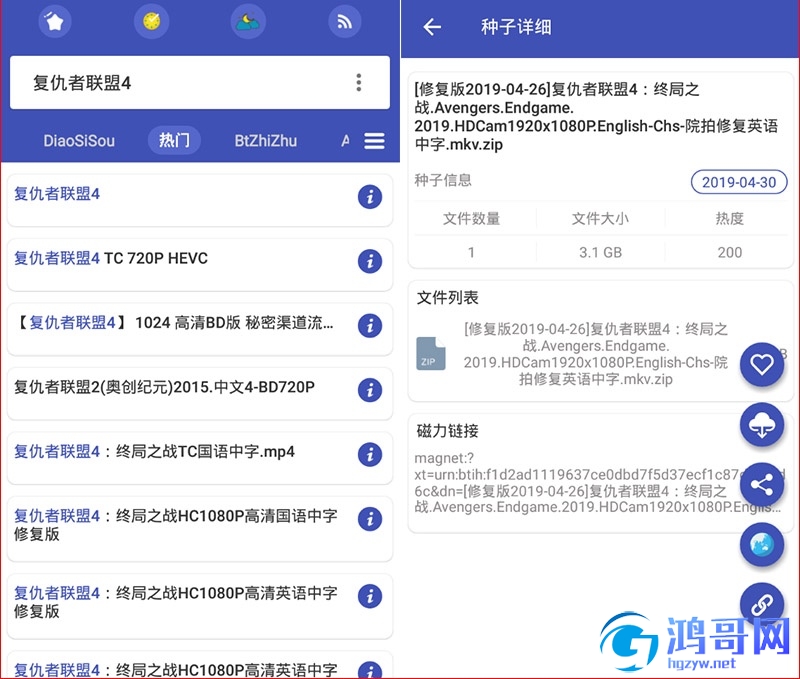Select the magnet link text
Image resolution: width=800 pixels, height=679 pixels.
coord(597,483)
